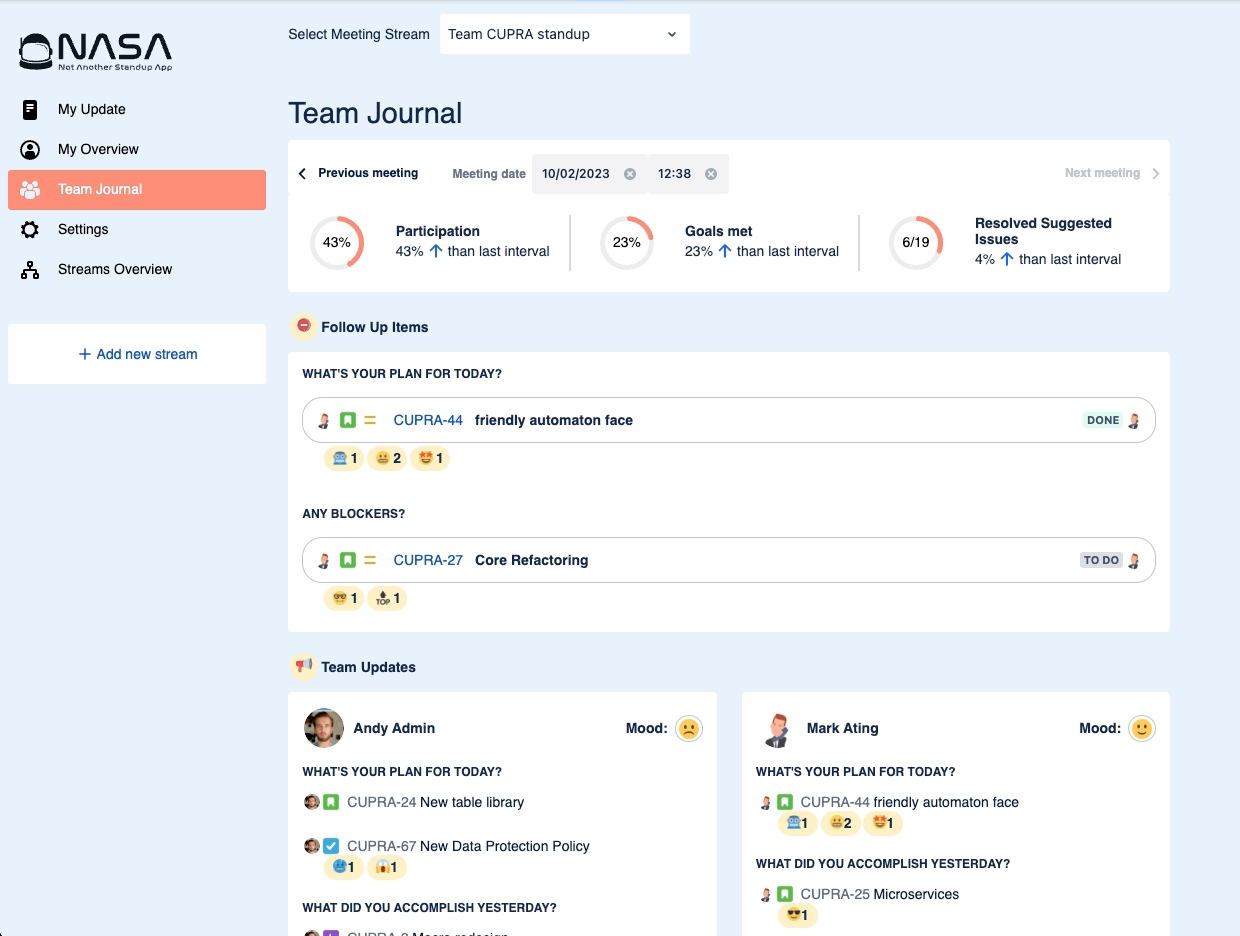Remove the 12:38 time filter
The height and width of the screenshot is (936, 1240).
point(711,173)
